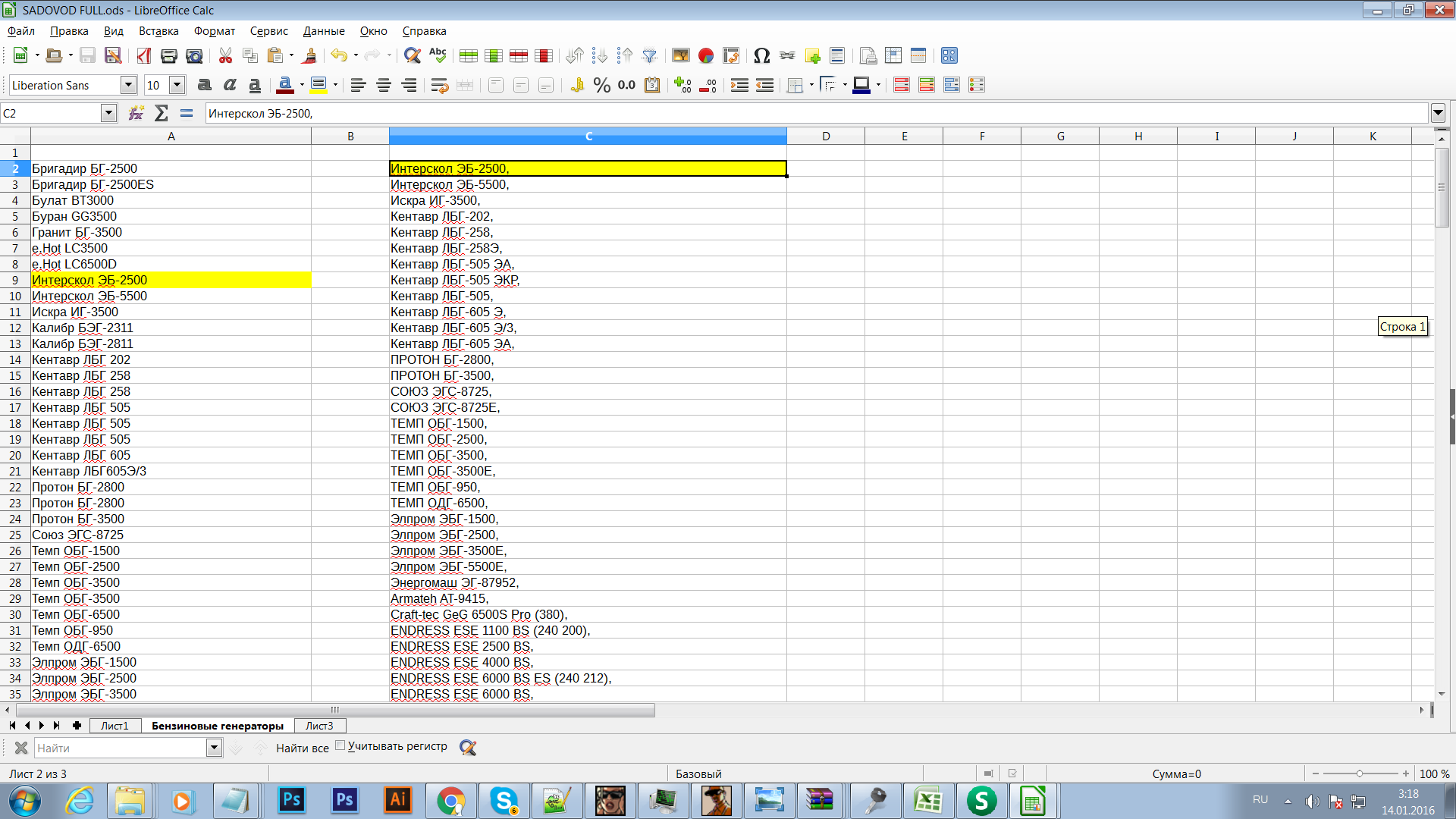Image resolution: width=1456 pixels, height=819 pixels.
Task: Click the Найти все button
Action: pos(303,748)
